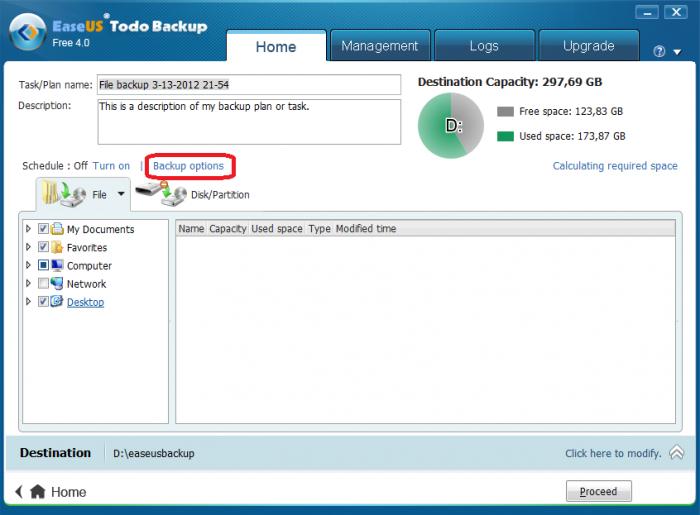Click the Disk/Partition backup drive icon
The width and height of the screenshot is (700, 515).
click(x=161, y=194)
